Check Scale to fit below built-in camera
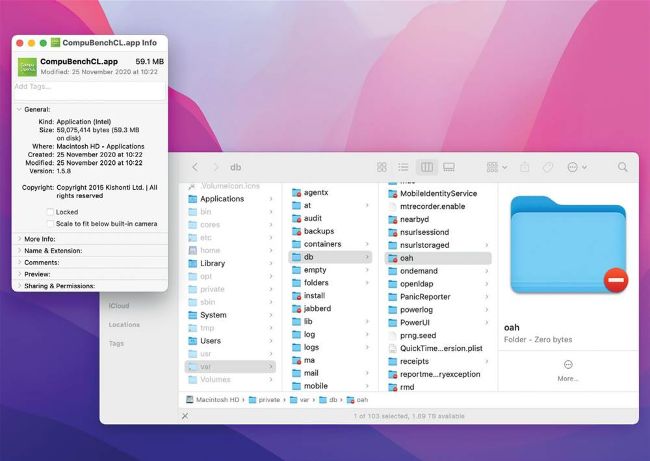 [50, 224]
